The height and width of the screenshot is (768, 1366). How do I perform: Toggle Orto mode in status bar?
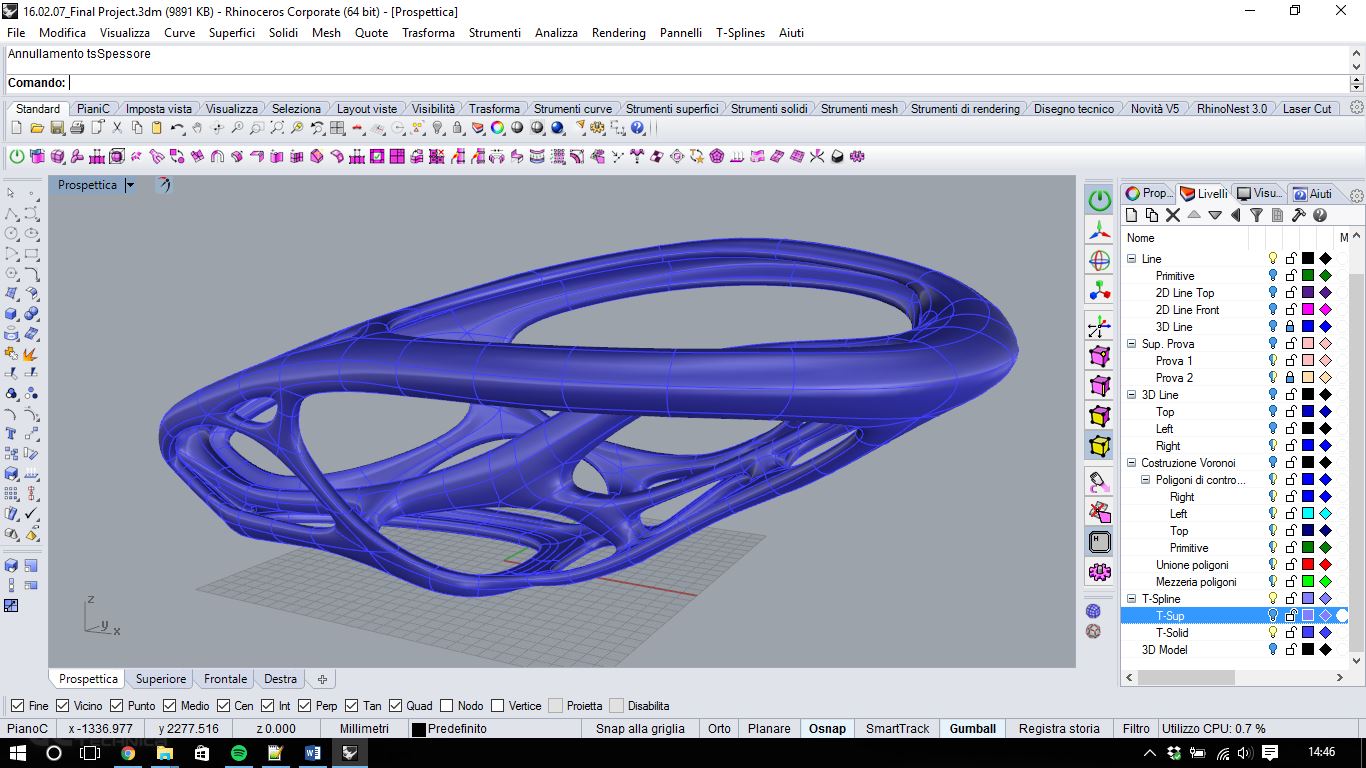[719, 729]
